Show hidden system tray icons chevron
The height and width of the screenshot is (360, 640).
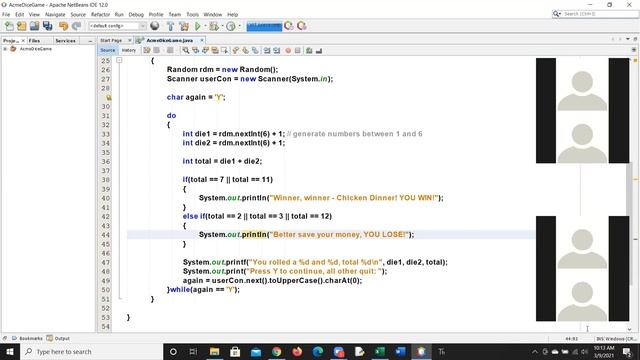click(535, 352)
